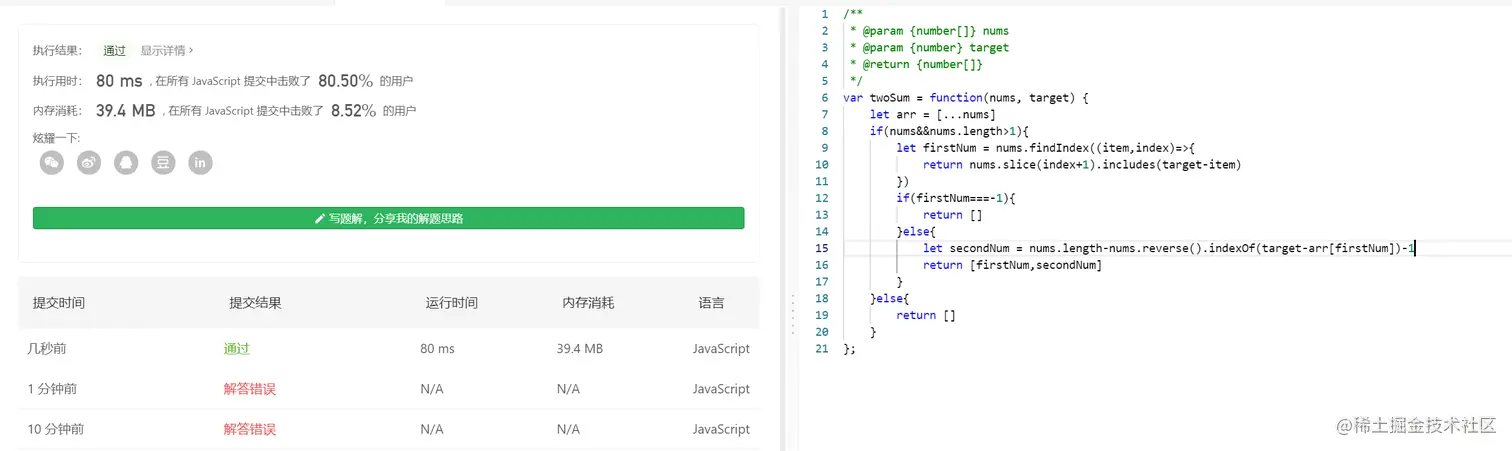Image resolution: width=1512 pixels, height=451 pixels.
Task: Click 'return [firstNum,secondNum]' code line
Action: coord(1012,265)
